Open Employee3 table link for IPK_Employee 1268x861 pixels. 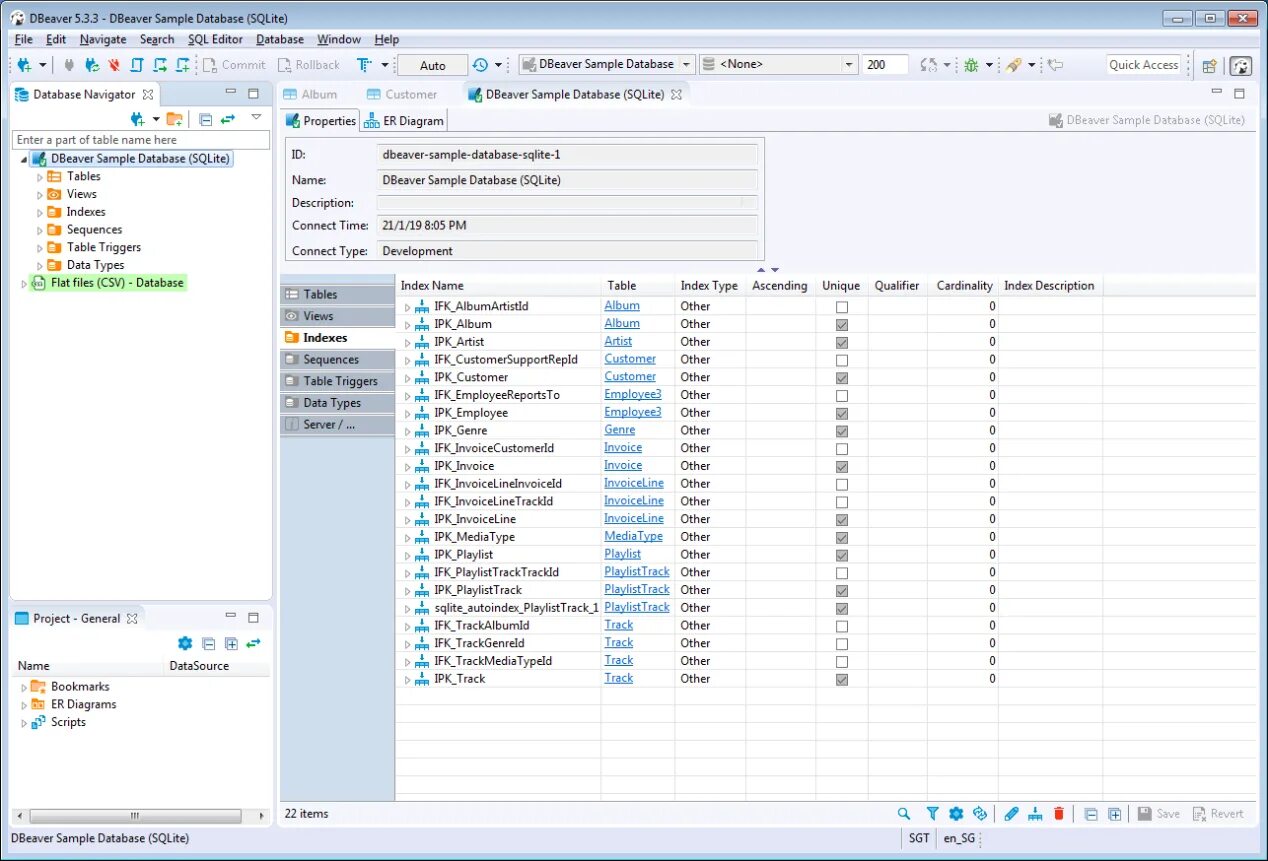click(633, 412)
